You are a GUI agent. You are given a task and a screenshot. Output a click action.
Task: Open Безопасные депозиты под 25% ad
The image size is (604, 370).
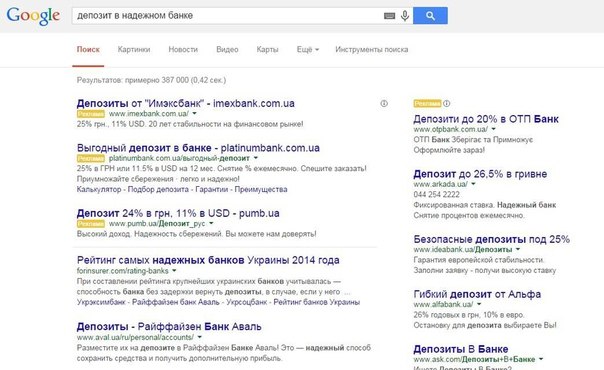click(x=492, y=239)
